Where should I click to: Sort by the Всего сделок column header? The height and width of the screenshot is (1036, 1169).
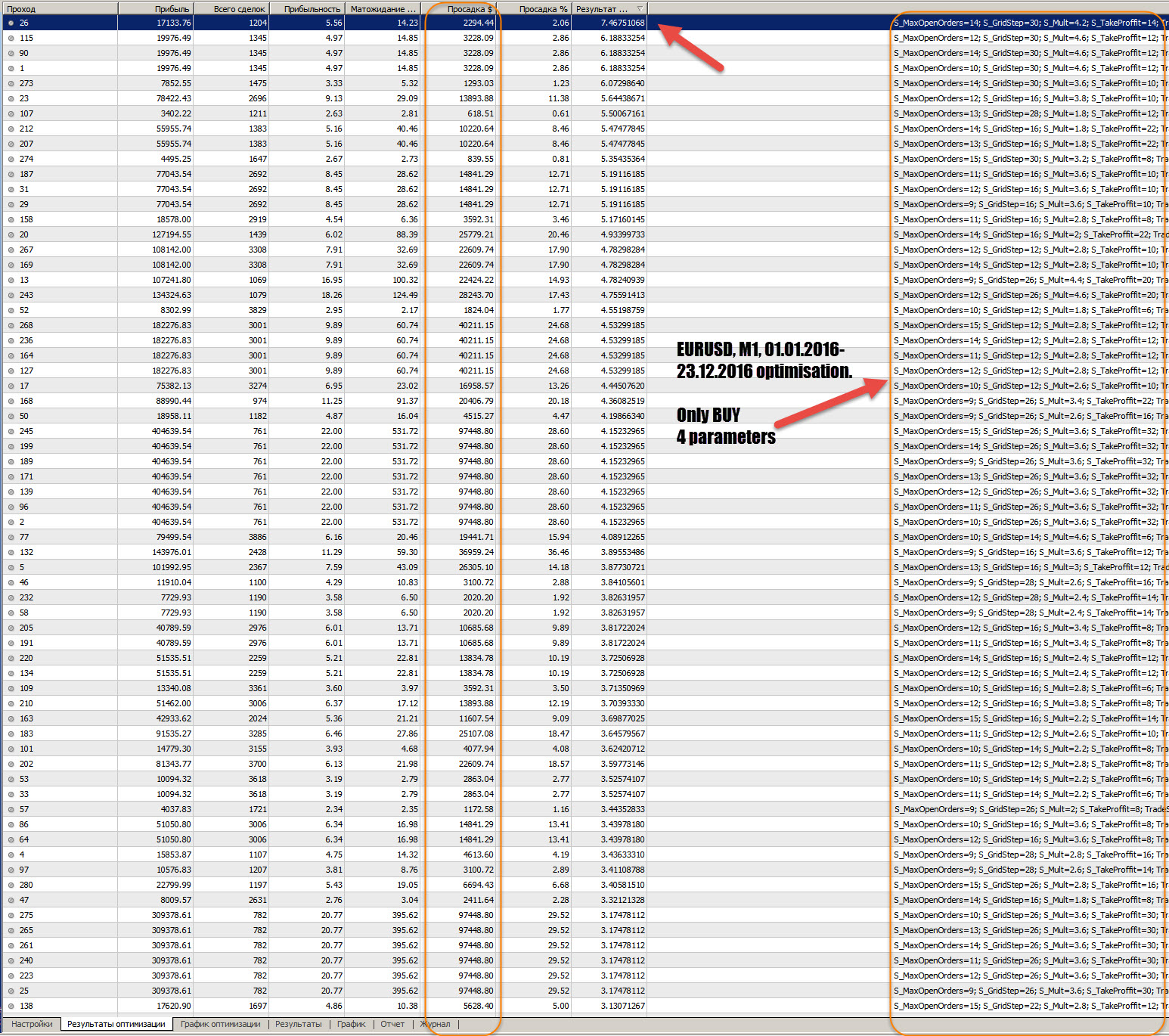(x=231, y=9)
